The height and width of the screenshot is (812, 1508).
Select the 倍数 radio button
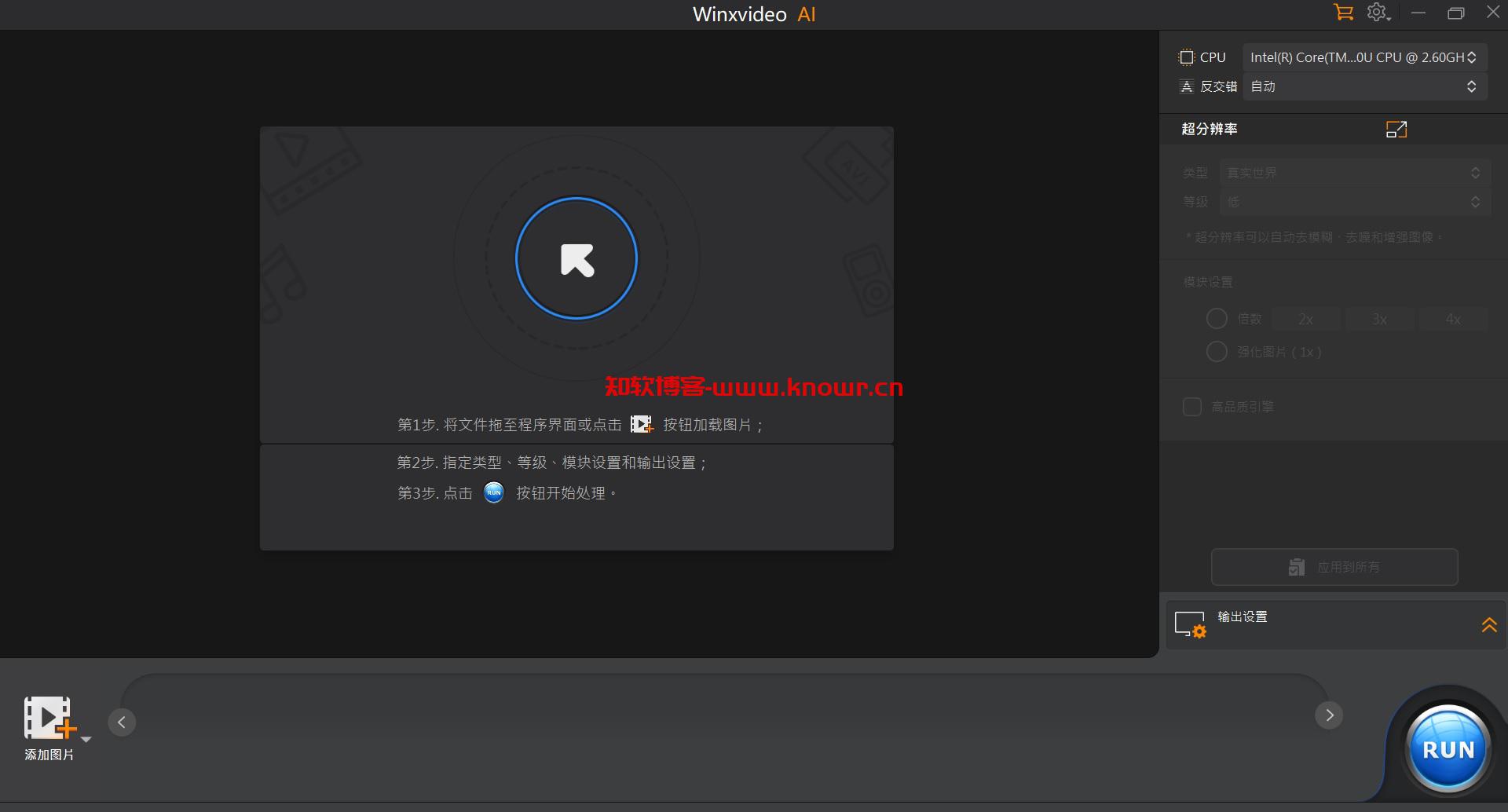coord(1217,319)
